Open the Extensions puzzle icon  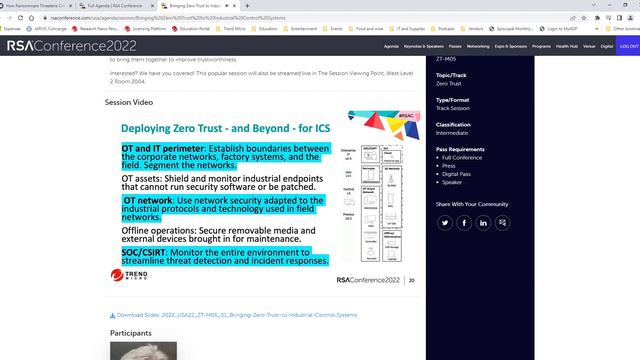coord(597,18)
